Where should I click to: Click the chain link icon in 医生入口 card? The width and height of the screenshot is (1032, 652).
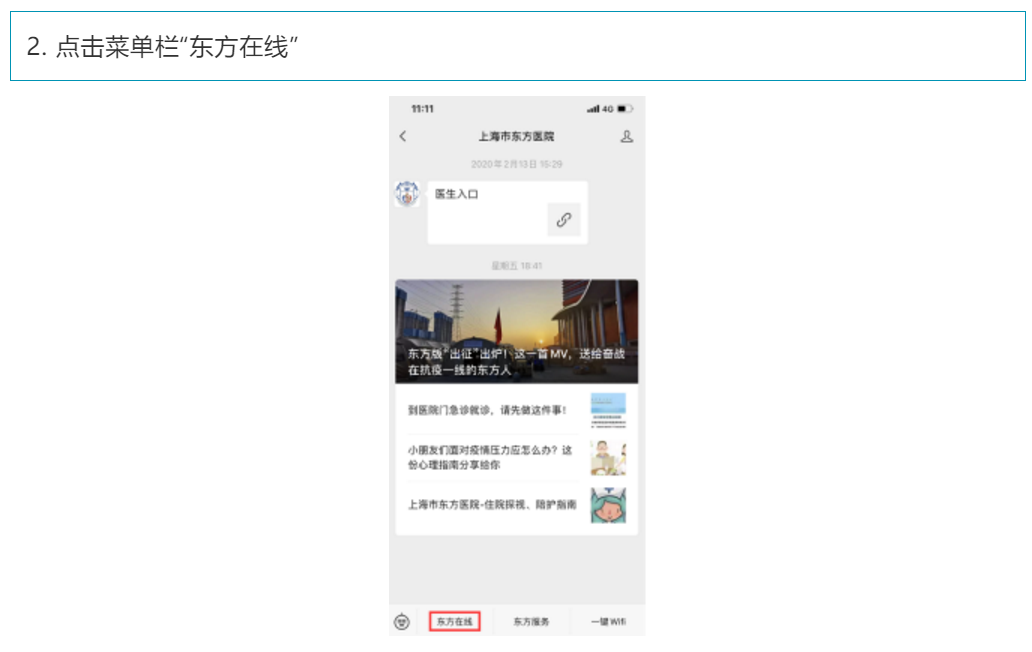pos(564,220)
